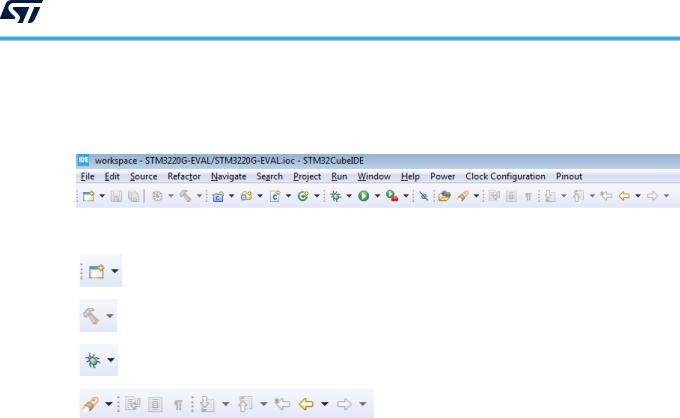Toggle Show Whitespace pilcrow in the enlarged strip
This screenshot has width=680, height=418.
[178, 405]
